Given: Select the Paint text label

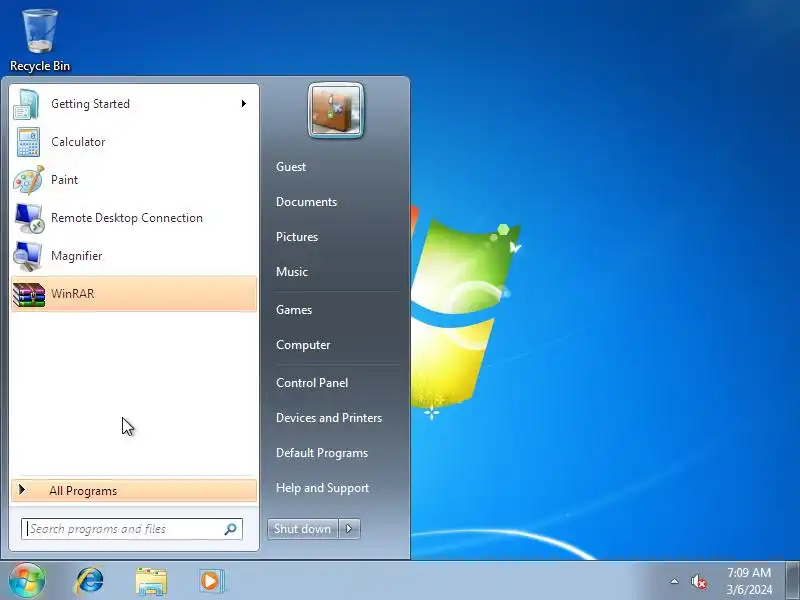Looking at the screenshot, I should pyautogui.click(x=64, y=180).
